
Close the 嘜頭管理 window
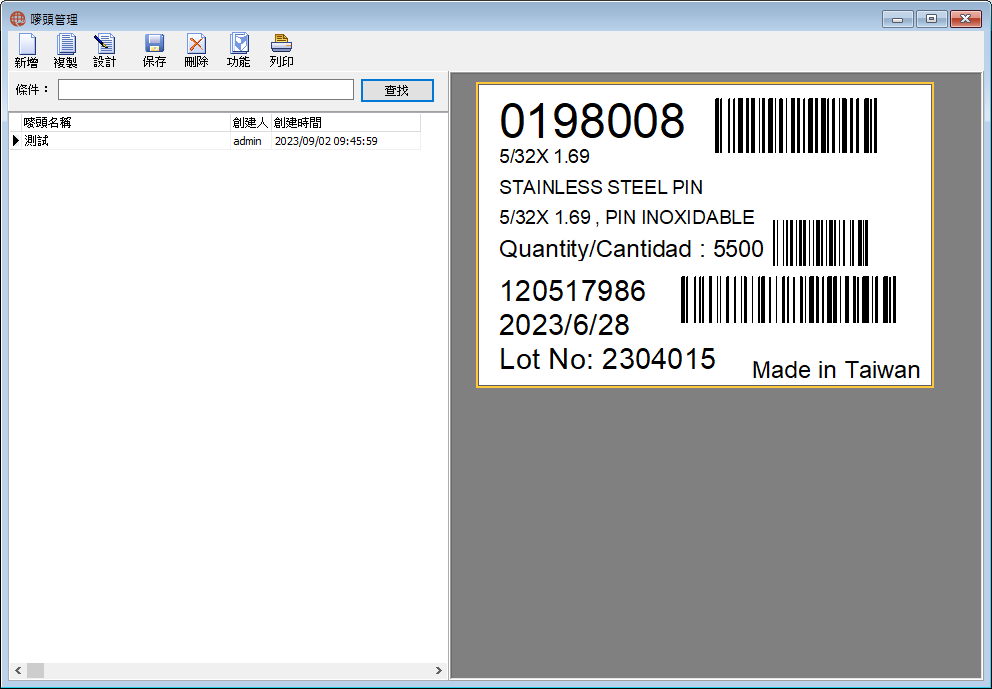coord(966,19)
